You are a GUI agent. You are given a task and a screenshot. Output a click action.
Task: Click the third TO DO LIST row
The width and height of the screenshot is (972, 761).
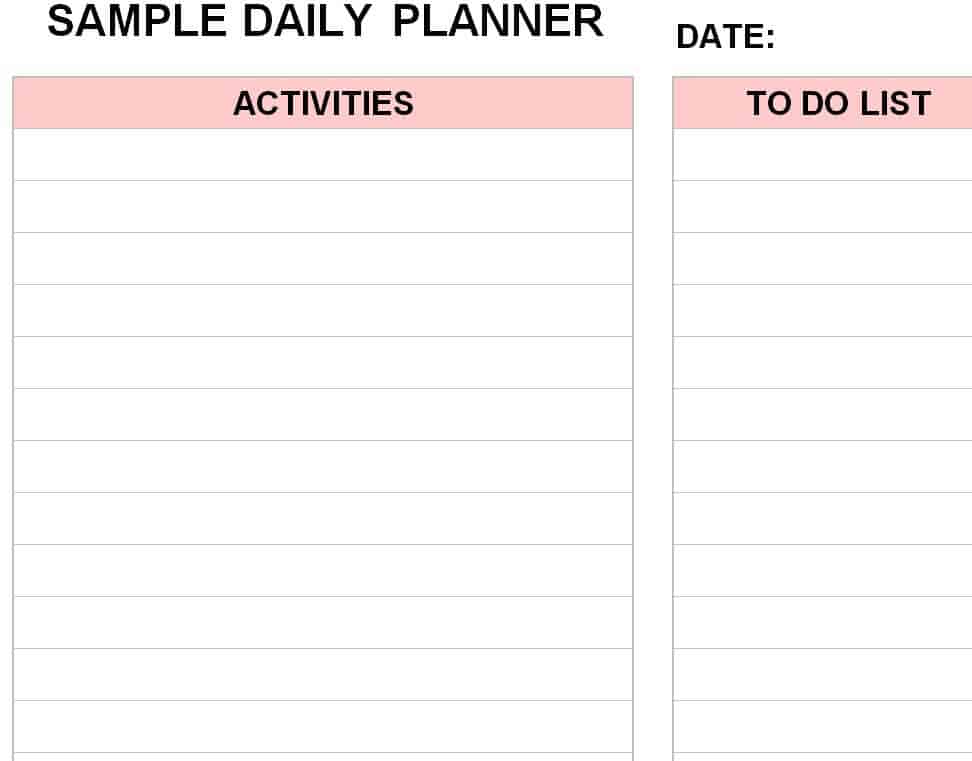(x=822, y=259)
